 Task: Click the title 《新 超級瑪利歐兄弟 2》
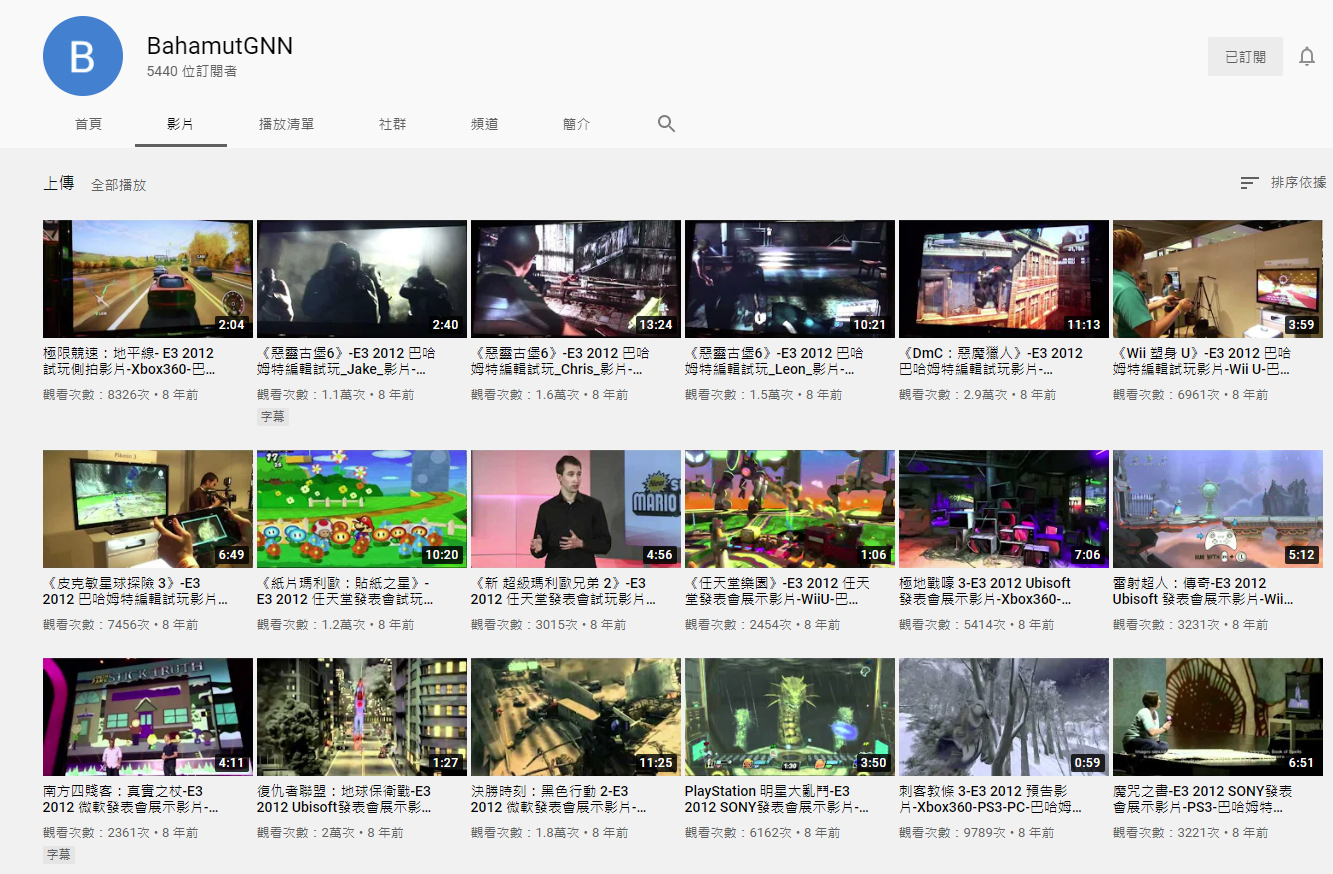click(x=564, y=591)
